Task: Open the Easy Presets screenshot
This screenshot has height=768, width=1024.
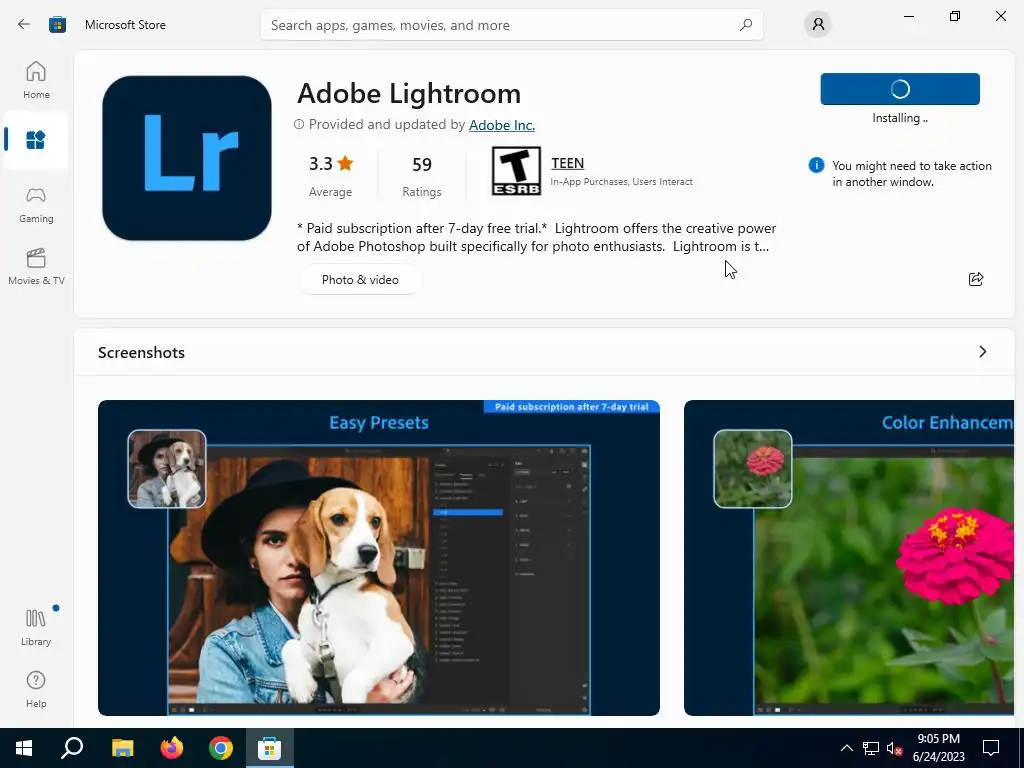Action: [x=379, y=558]
